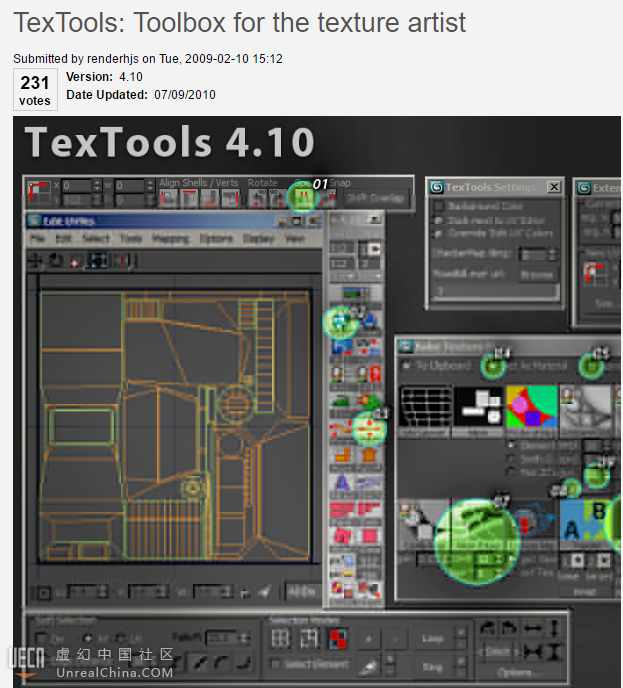The height and width of the screenshot is (688, 623).
Task: Select the Scale tool in Edit UVWs toolbar
Action: point(75,262)
